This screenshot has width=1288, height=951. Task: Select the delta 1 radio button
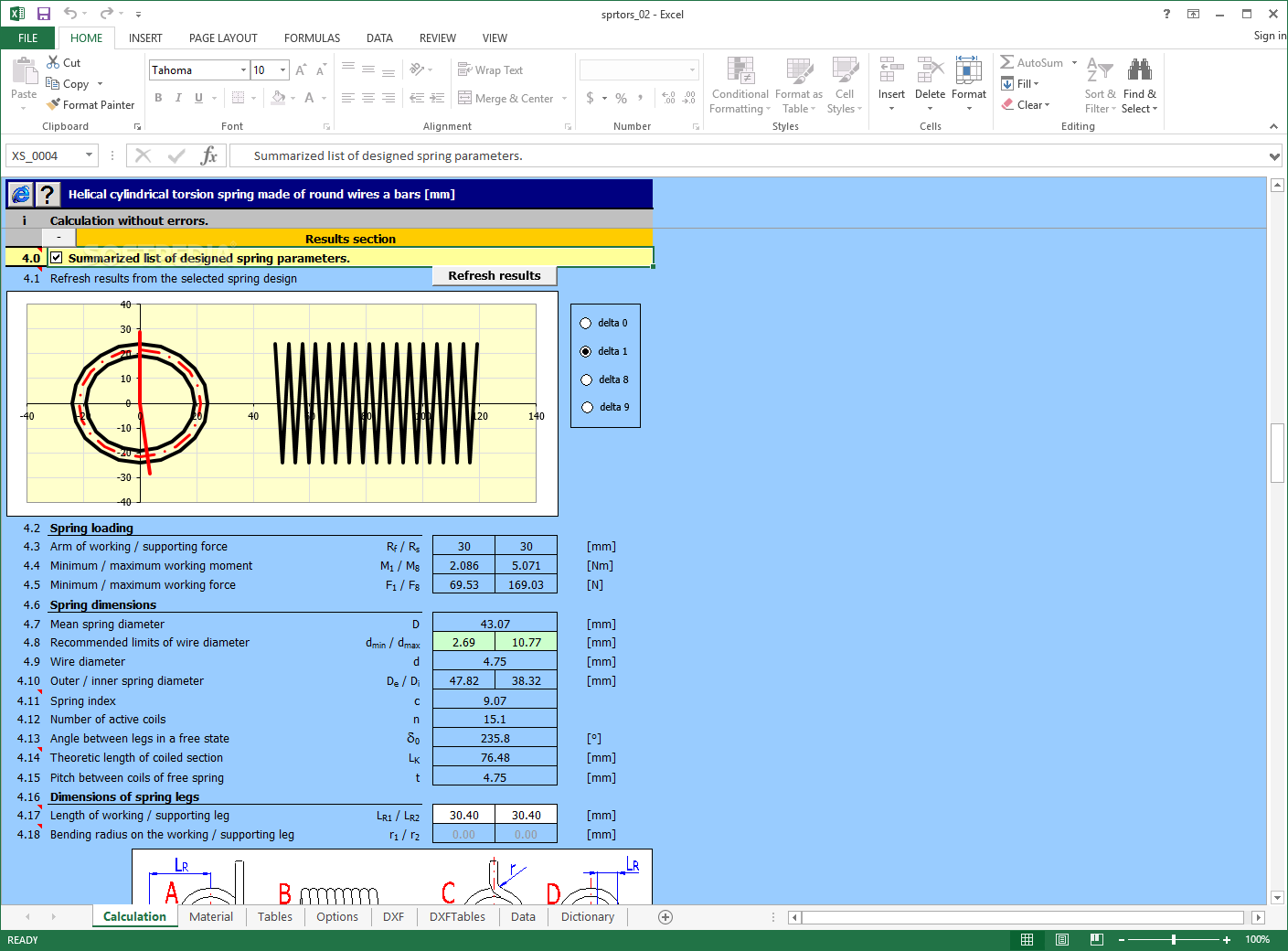coord(586,351)
